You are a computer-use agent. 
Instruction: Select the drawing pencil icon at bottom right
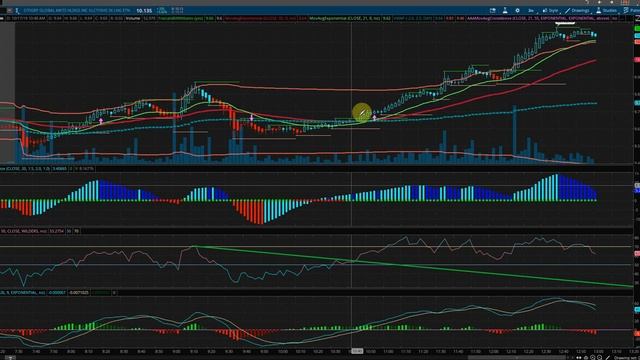[x=608, y=358]
